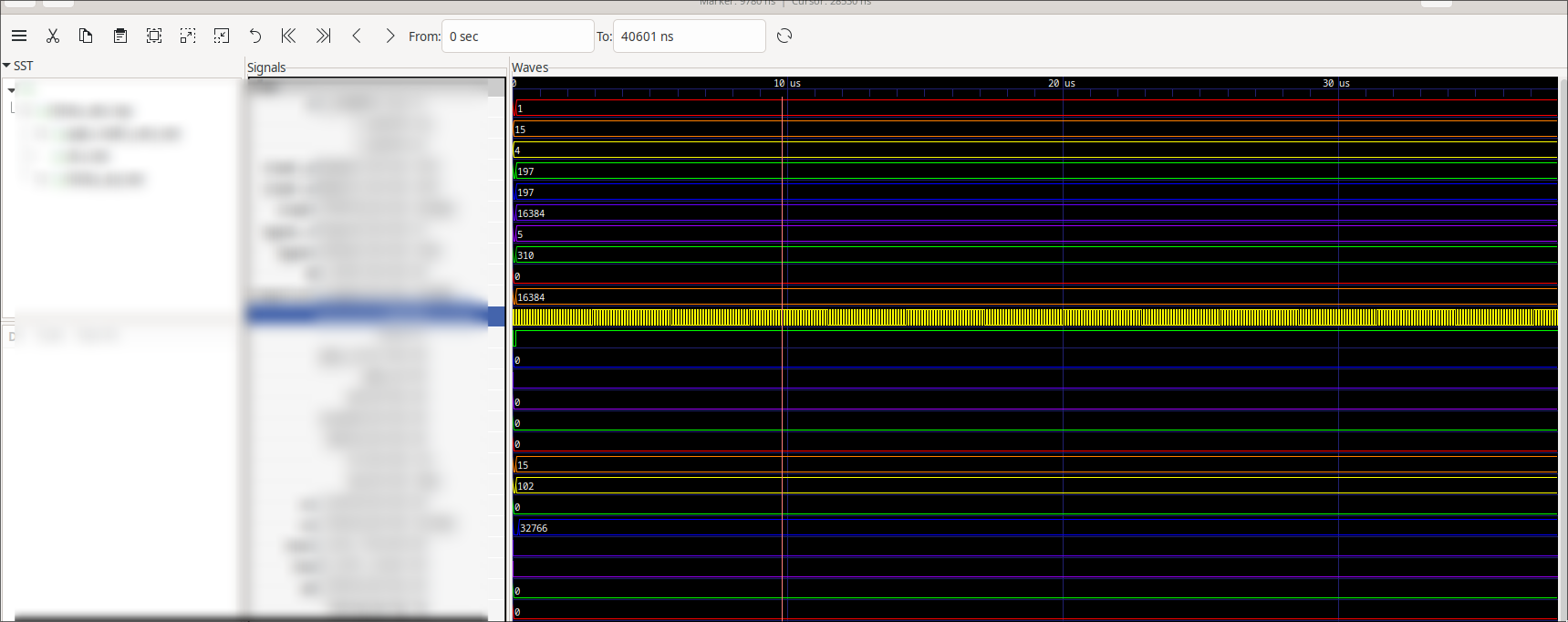
Task: Click the 10 us time ruler label
Action: pos(787,83)
